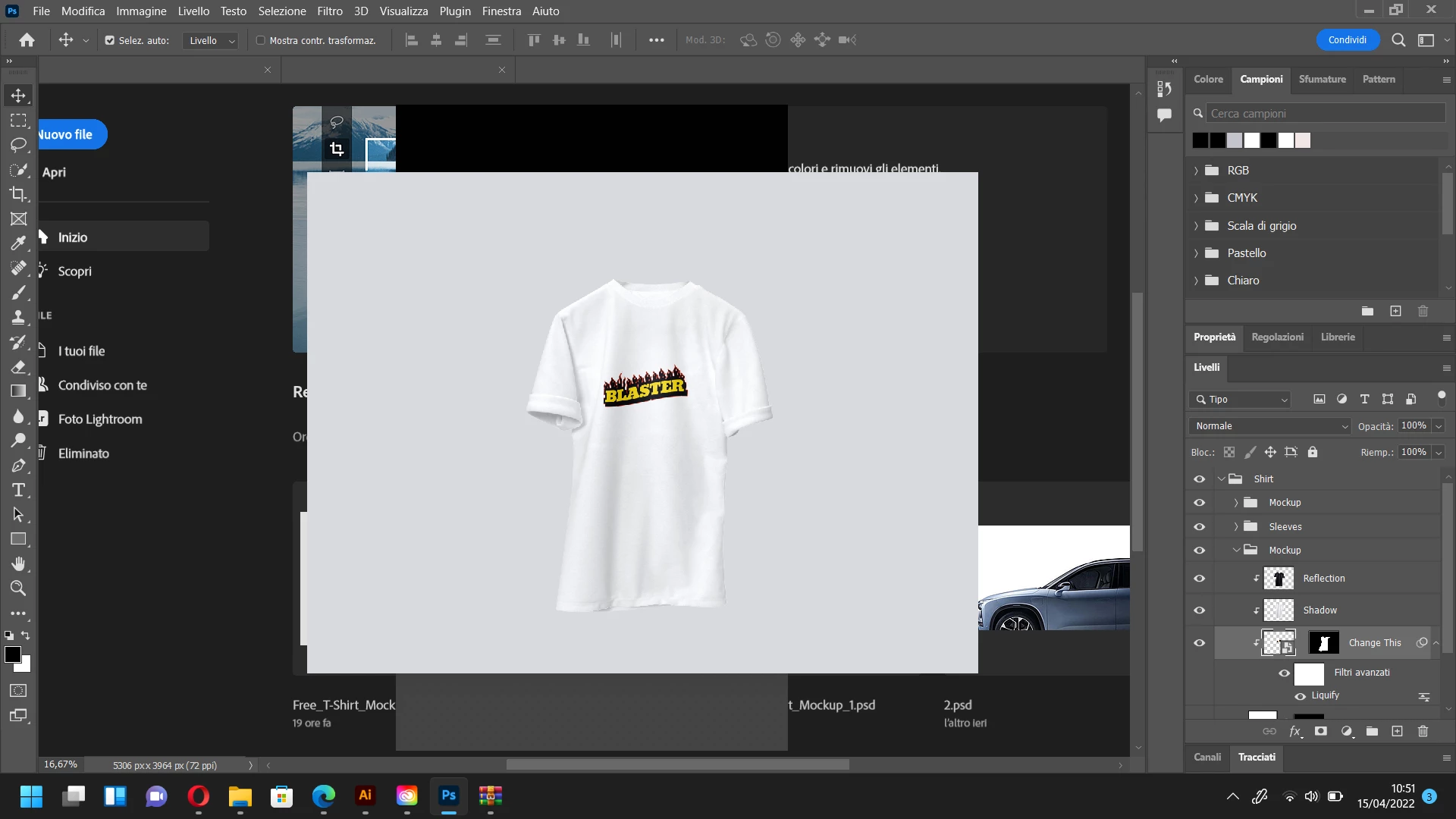Viewport: 1456px width, 819px height.
Task: Click the foreground color swatch
Action: pos(12,654)
